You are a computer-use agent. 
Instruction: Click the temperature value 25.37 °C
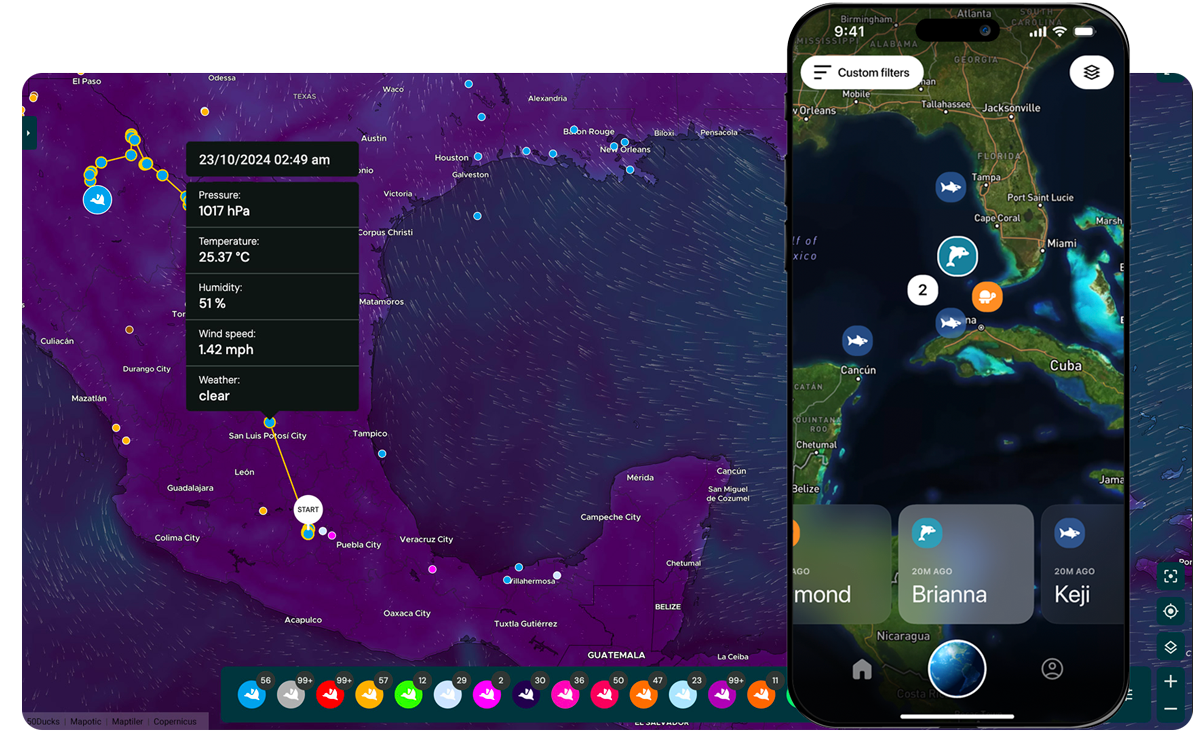pyautogui.click(x=224, y=257)
